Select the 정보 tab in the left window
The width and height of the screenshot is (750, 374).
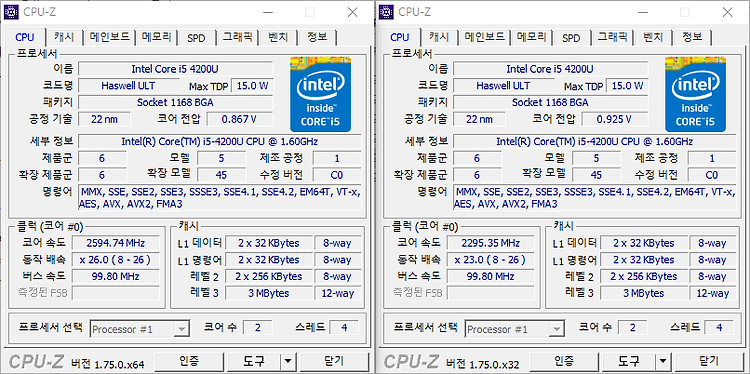coord(317,37)
